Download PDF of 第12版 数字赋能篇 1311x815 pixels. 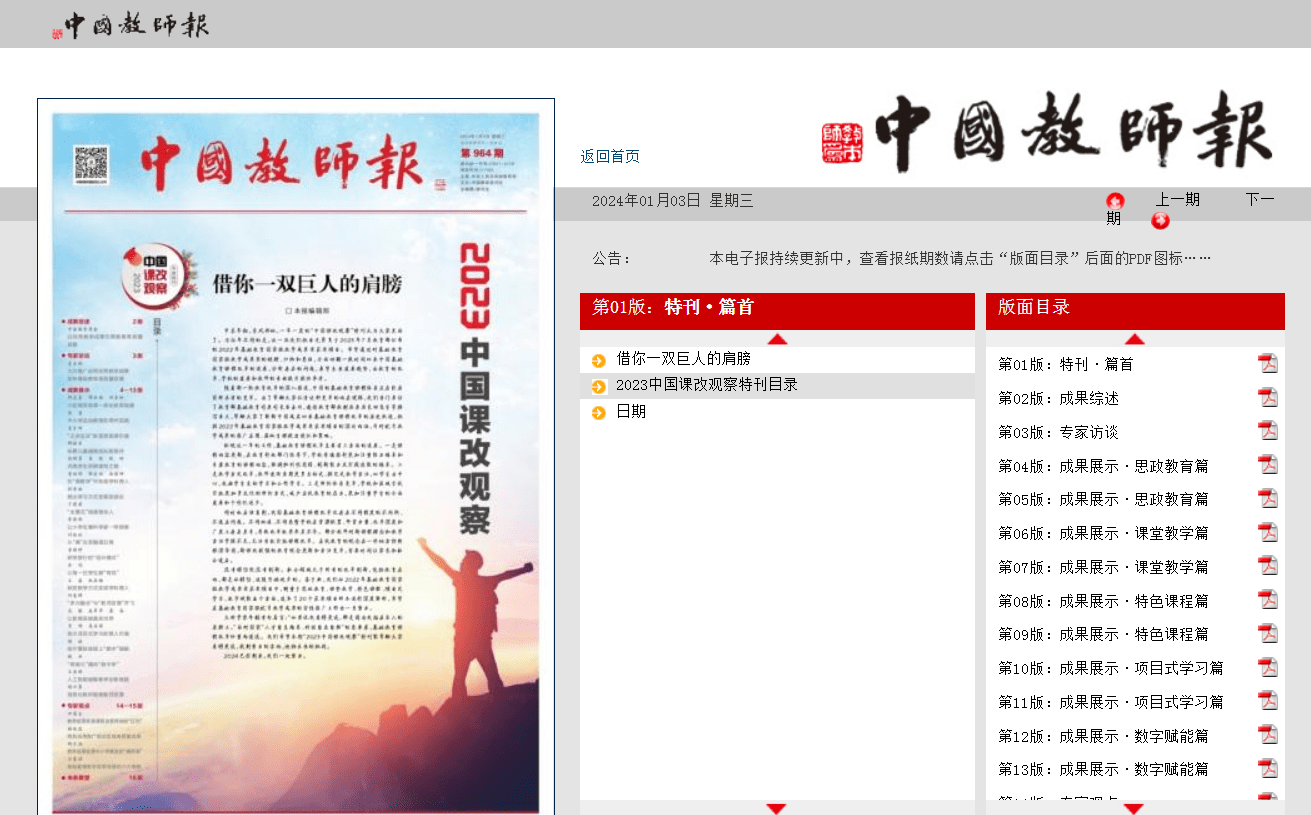coord(1268,735)
